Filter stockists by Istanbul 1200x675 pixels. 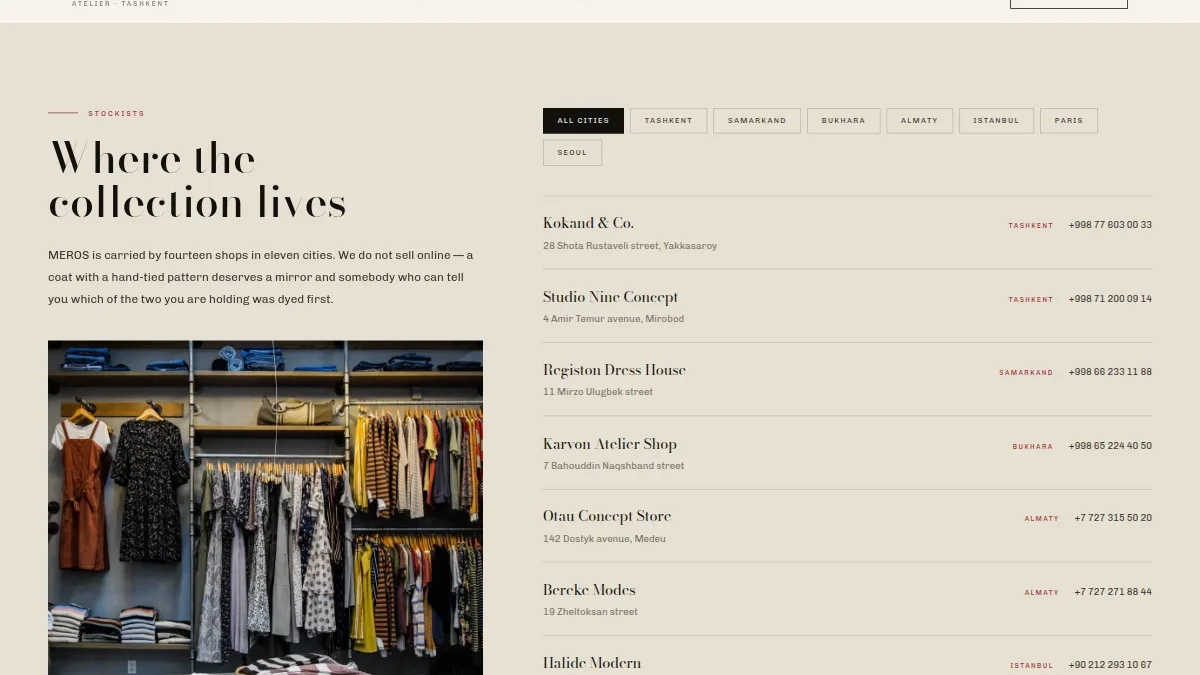(x=996, y=121)
